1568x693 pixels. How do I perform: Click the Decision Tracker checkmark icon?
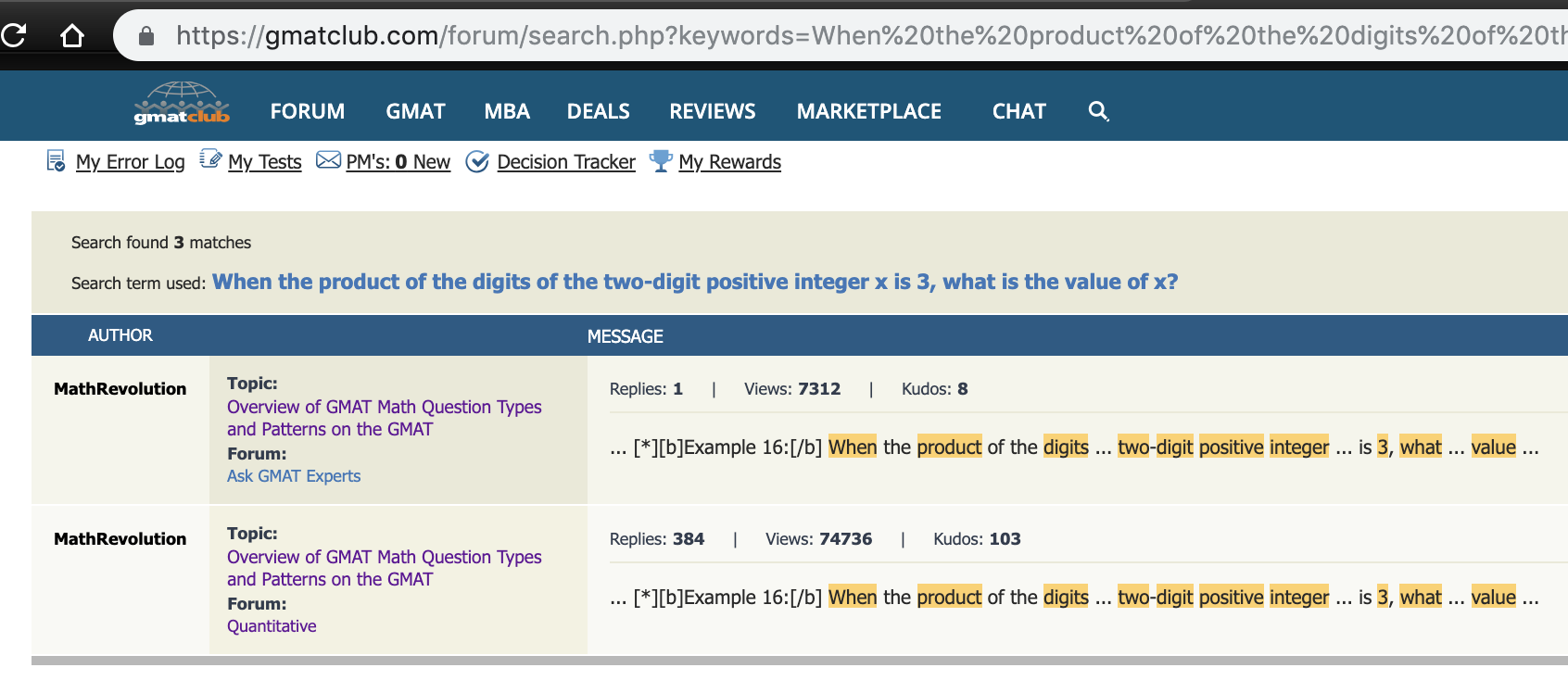[x=477, y=162]
